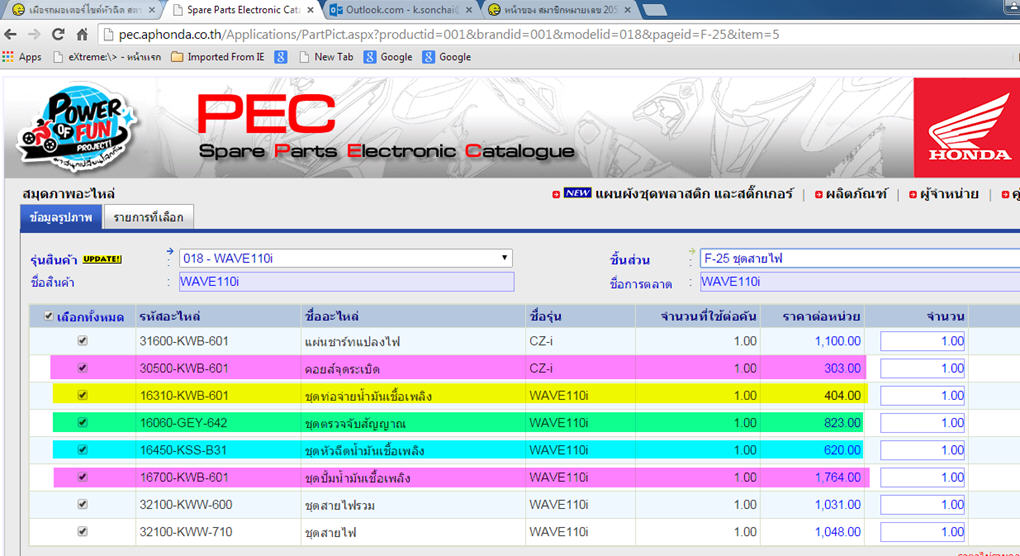Viewport: 1020px width, 556px height.
Task: Click the price 823.00
Action: pos(842,423)
